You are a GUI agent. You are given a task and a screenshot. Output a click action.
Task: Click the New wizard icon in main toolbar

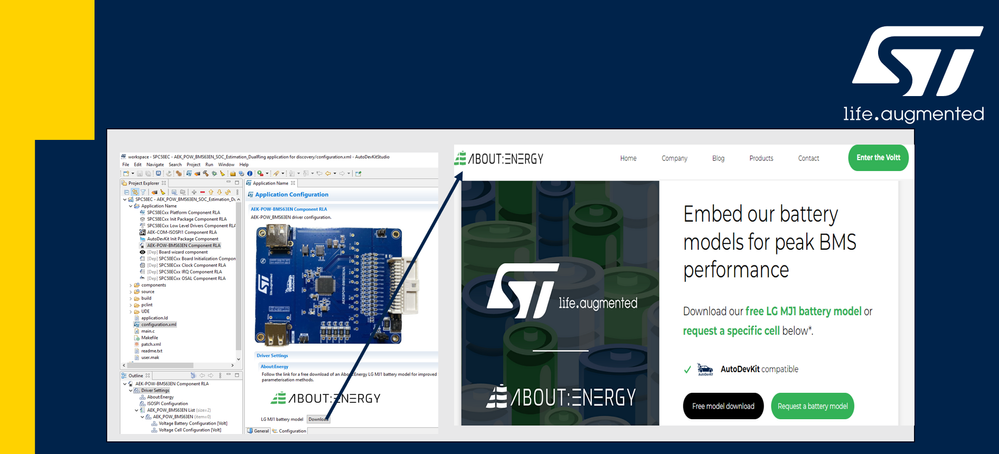[x=126, y=173]
